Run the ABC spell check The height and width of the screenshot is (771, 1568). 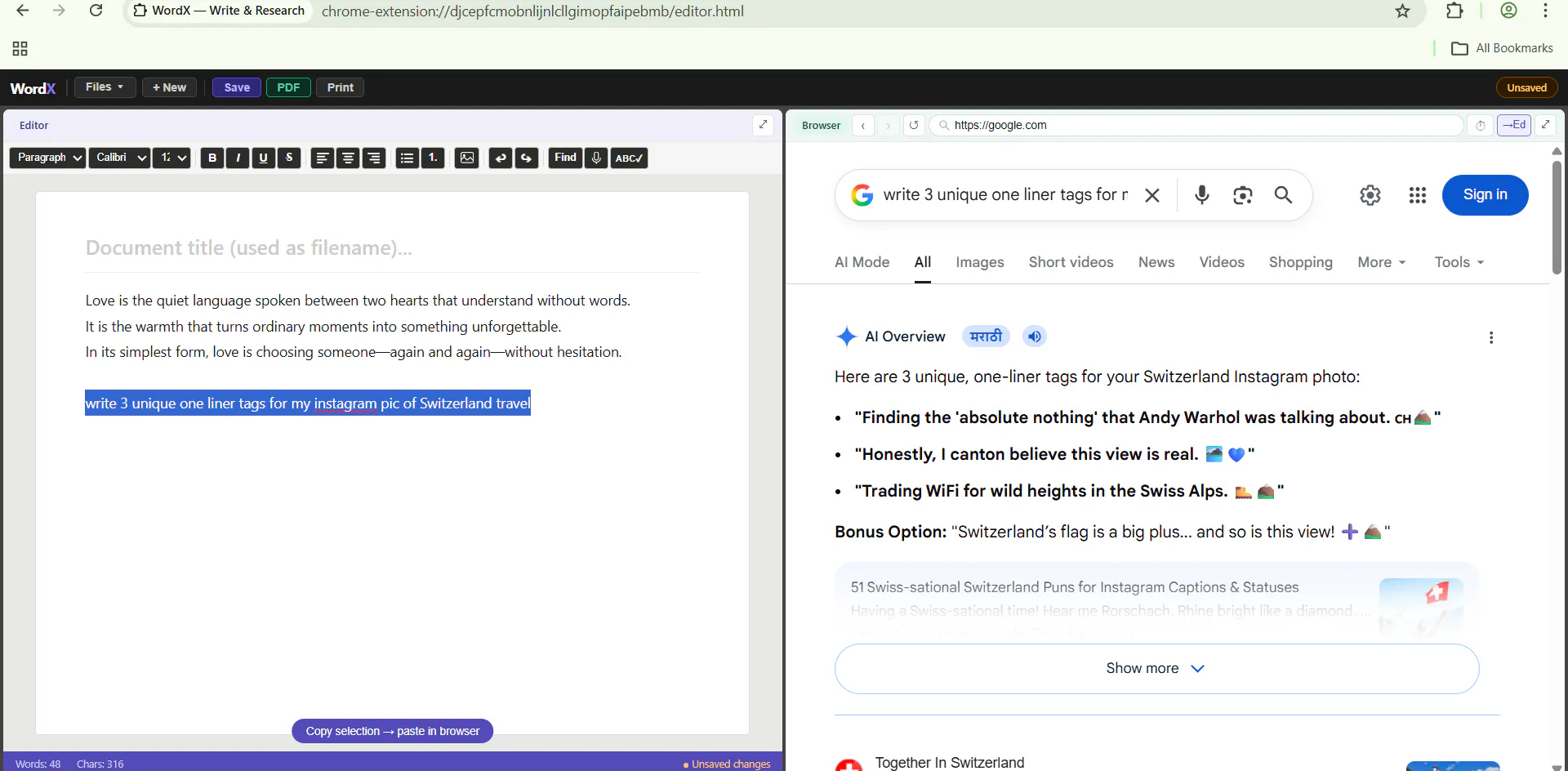(629, 158)
